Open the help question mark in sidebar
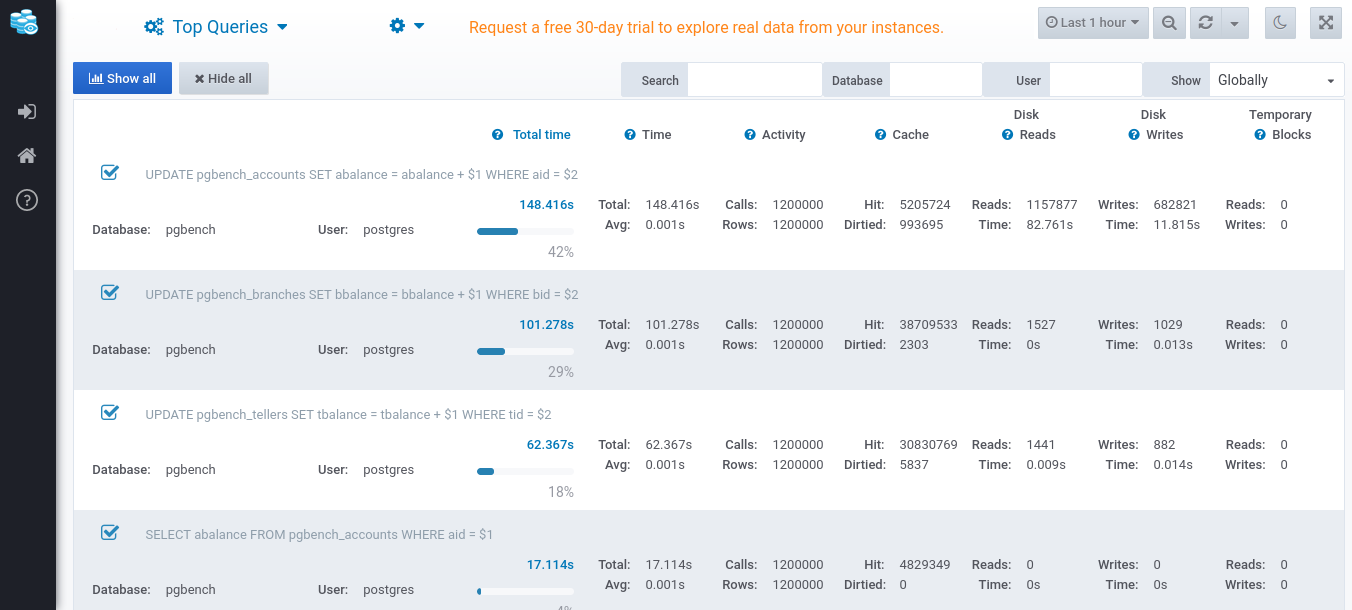Viewport: 1352px width, 610px height. (x=27, y=200)
